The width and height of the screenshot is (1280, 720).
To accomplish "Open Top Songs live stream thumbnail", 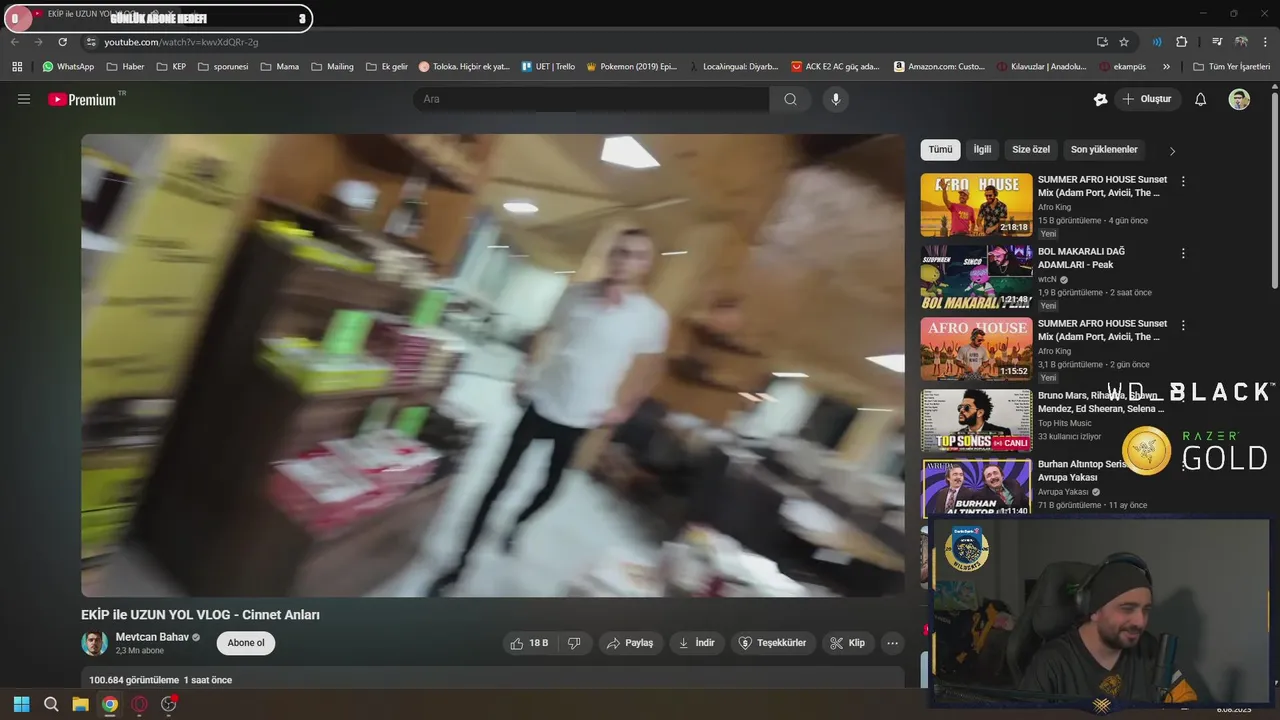I will [x=976, y=421].
